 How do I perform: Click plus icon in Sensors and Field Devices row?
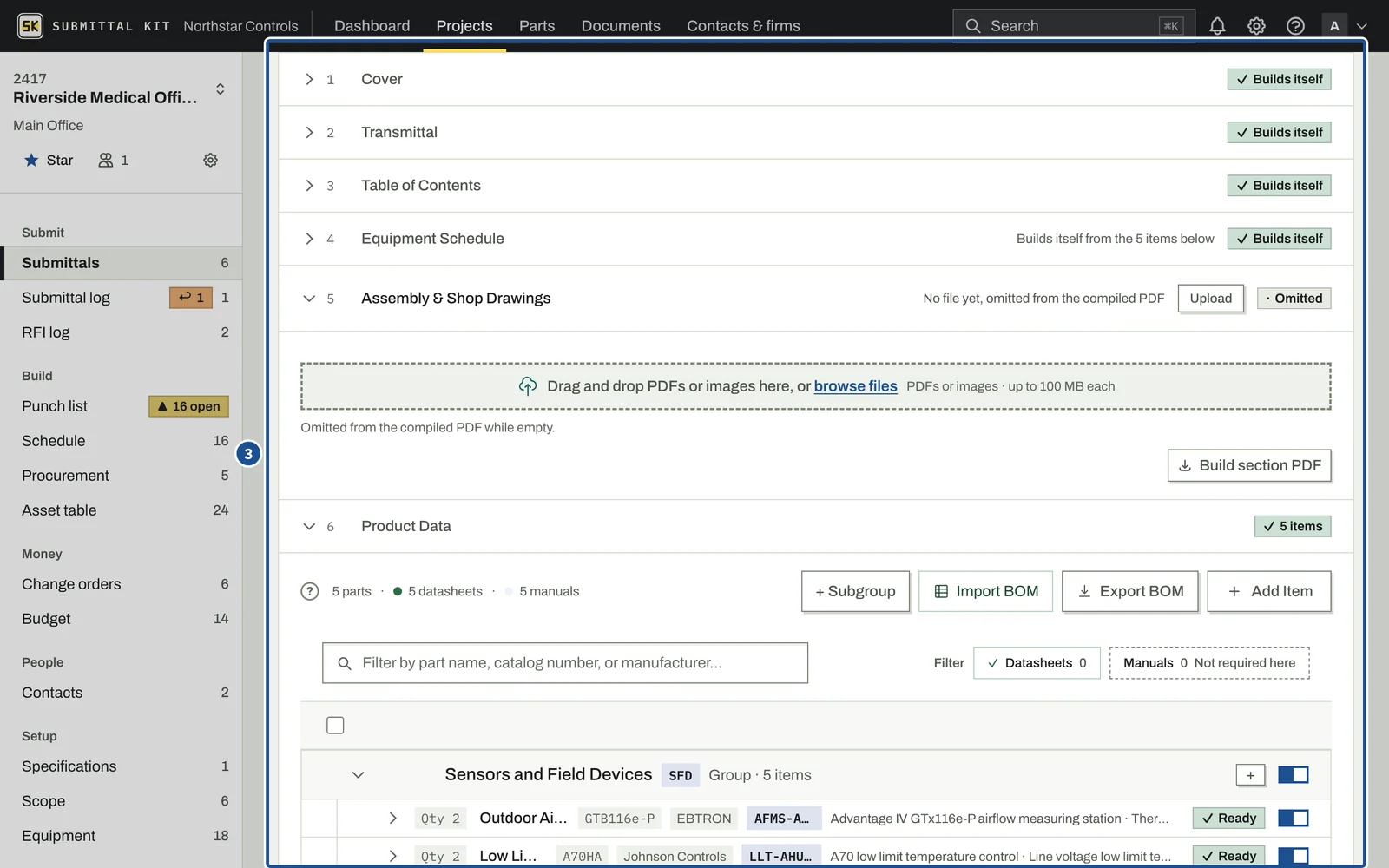point(1250,775)
